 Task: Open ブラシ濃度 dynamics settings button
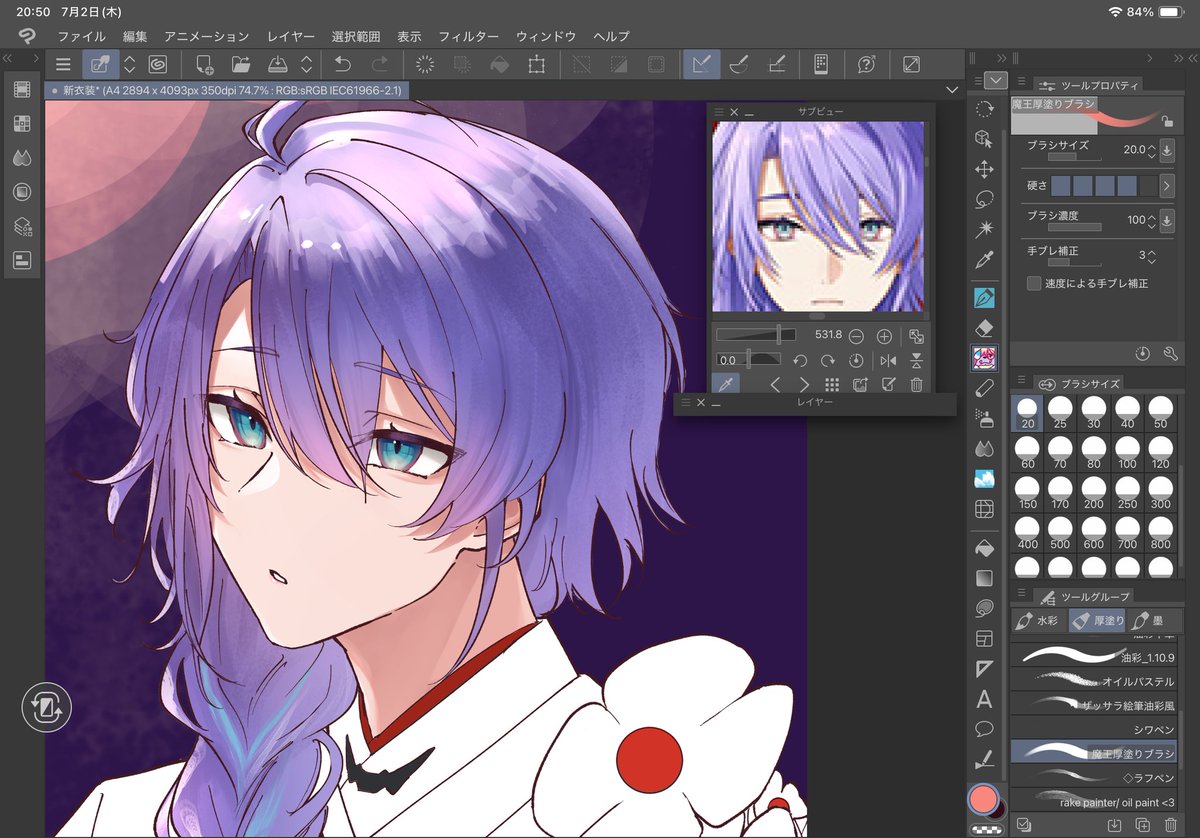click(1167, 220)
